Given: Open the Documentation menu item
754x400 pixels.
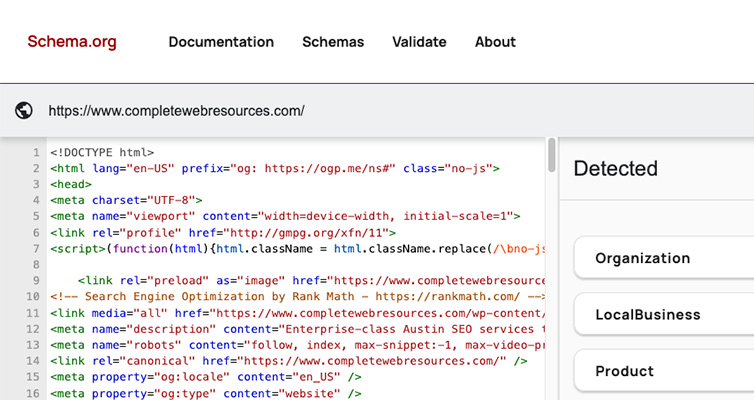Looking at the screenshot, I should tap(221, 42).
